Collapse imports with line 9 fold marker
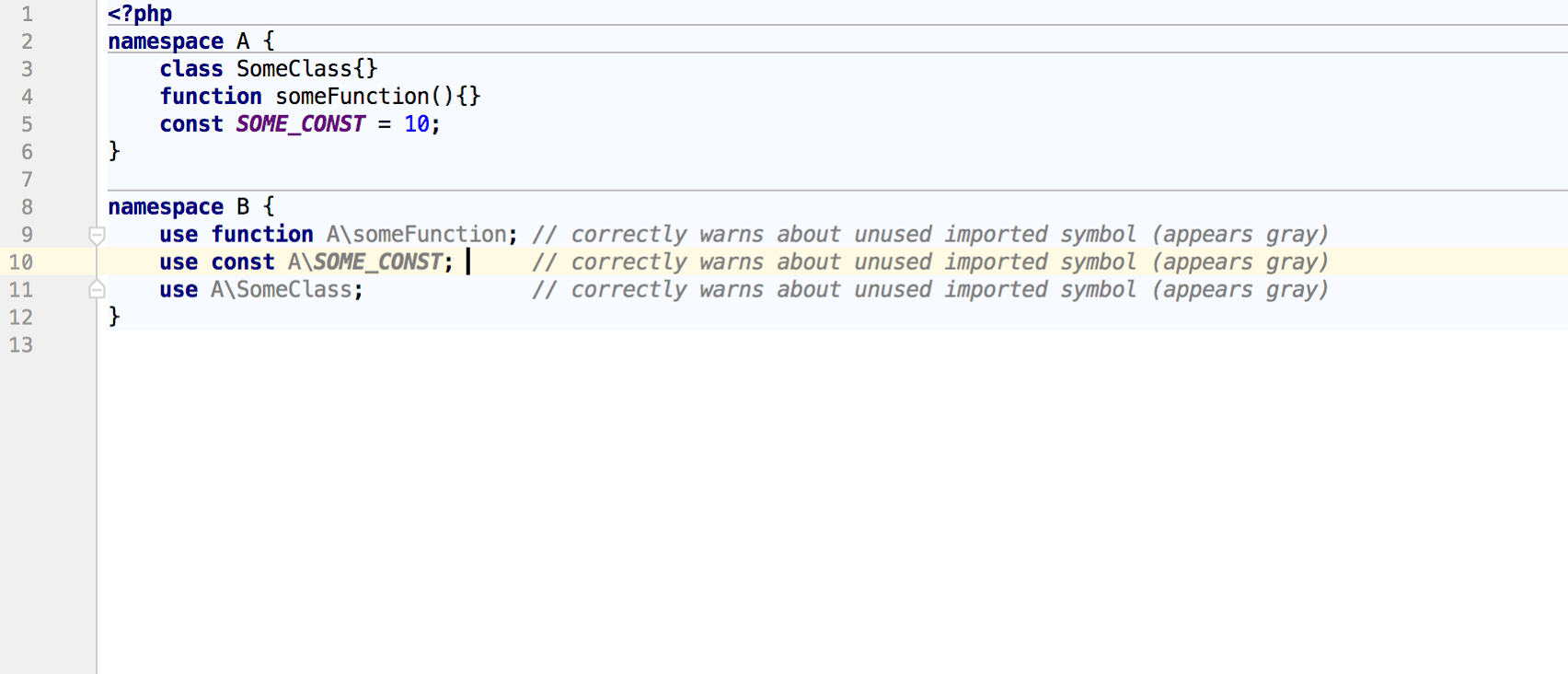This screenshot has height=674, width=1568. pyautogui.click(x=97, y=236)
